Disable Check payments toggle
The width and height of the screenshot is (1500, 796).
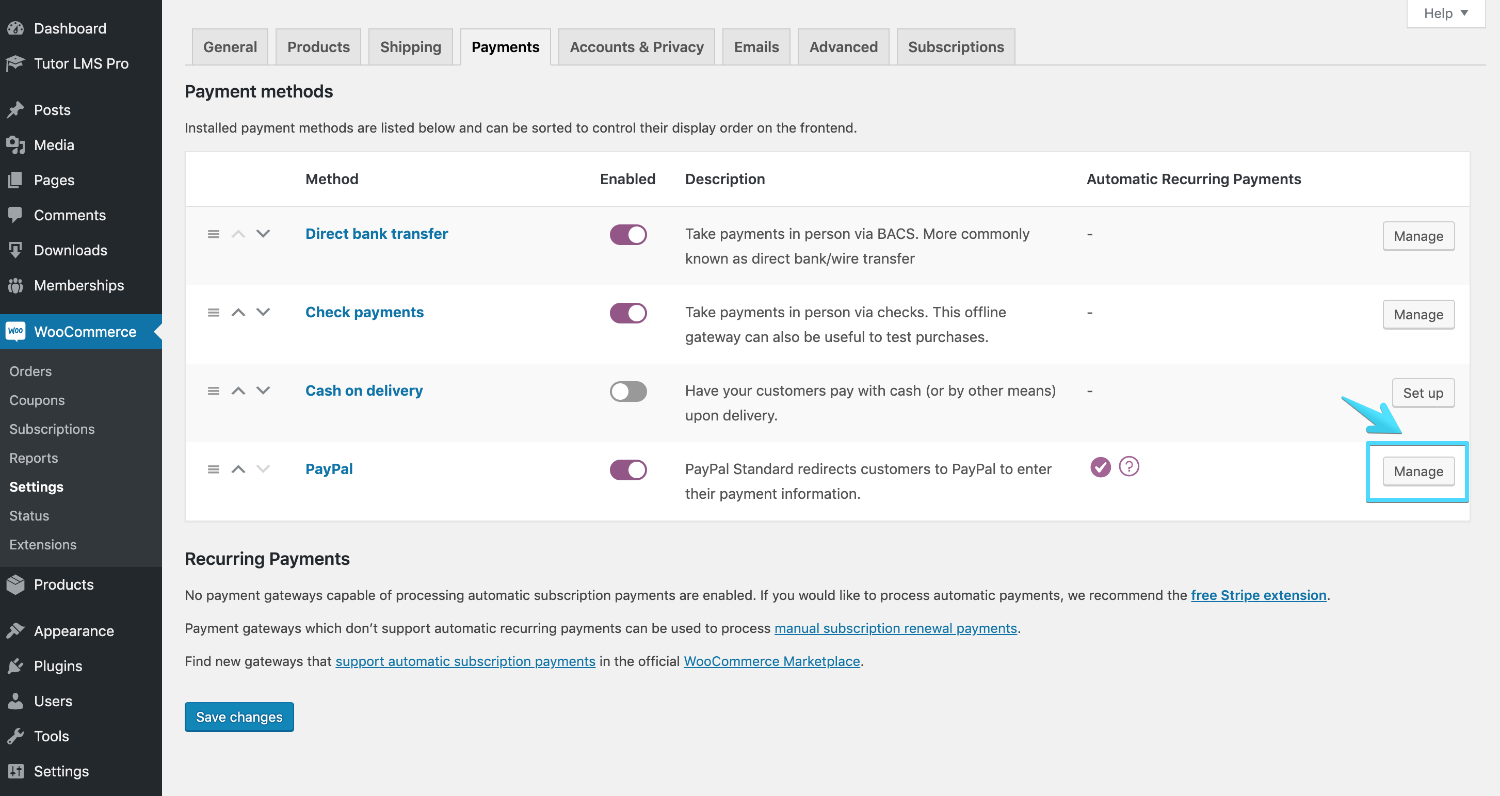(628, 313)
